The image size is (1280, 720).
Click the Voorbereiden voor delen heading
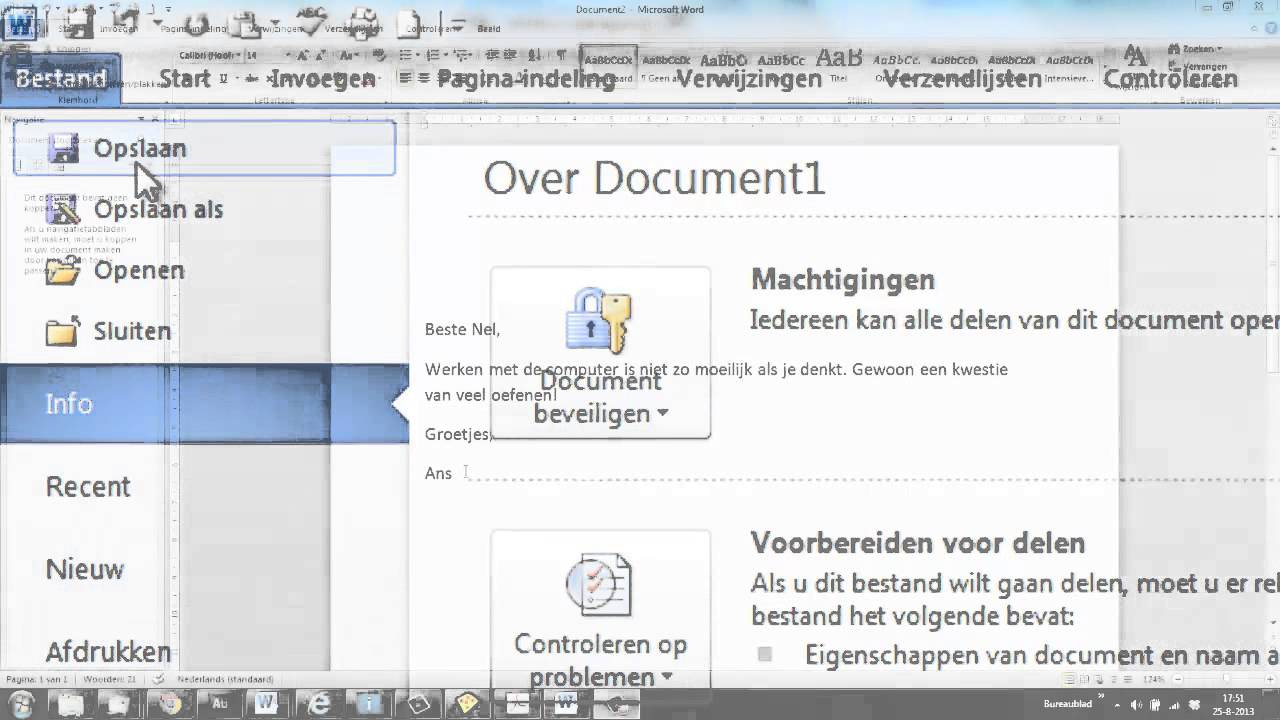[x=918, y=543]
